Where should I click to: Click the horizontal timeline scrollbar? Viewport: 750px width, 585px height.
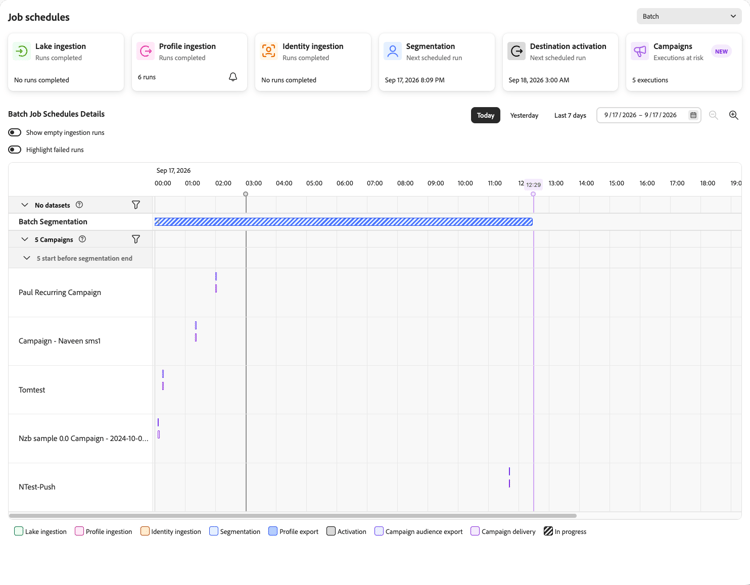coord(293,516)
